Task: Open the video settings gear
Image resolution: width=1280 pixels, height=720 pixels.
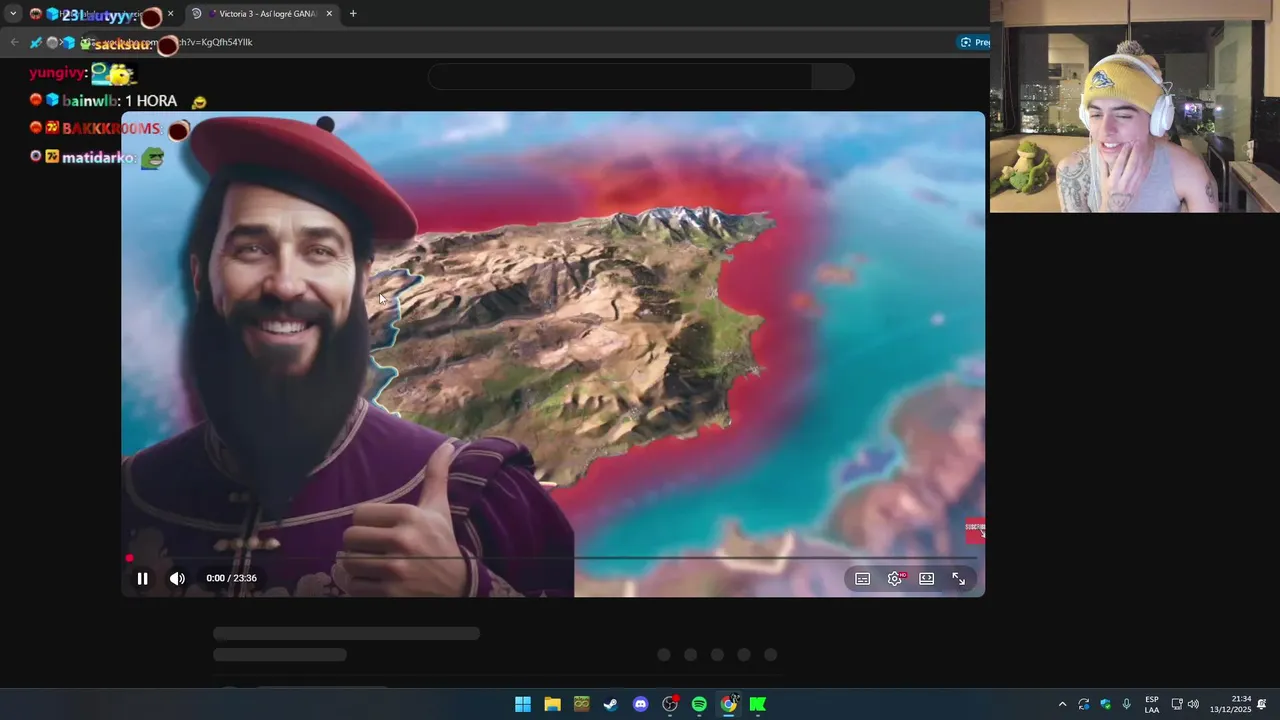Action: [895, 579]
